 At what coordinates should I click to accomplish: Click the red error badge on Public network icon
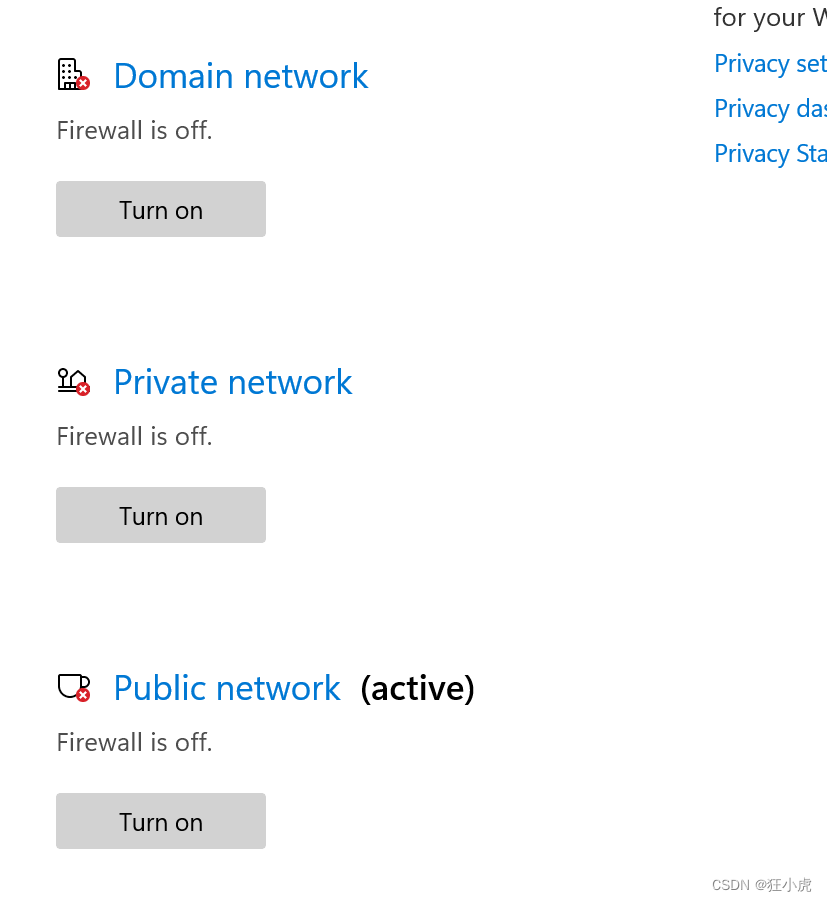pos(83,696)
